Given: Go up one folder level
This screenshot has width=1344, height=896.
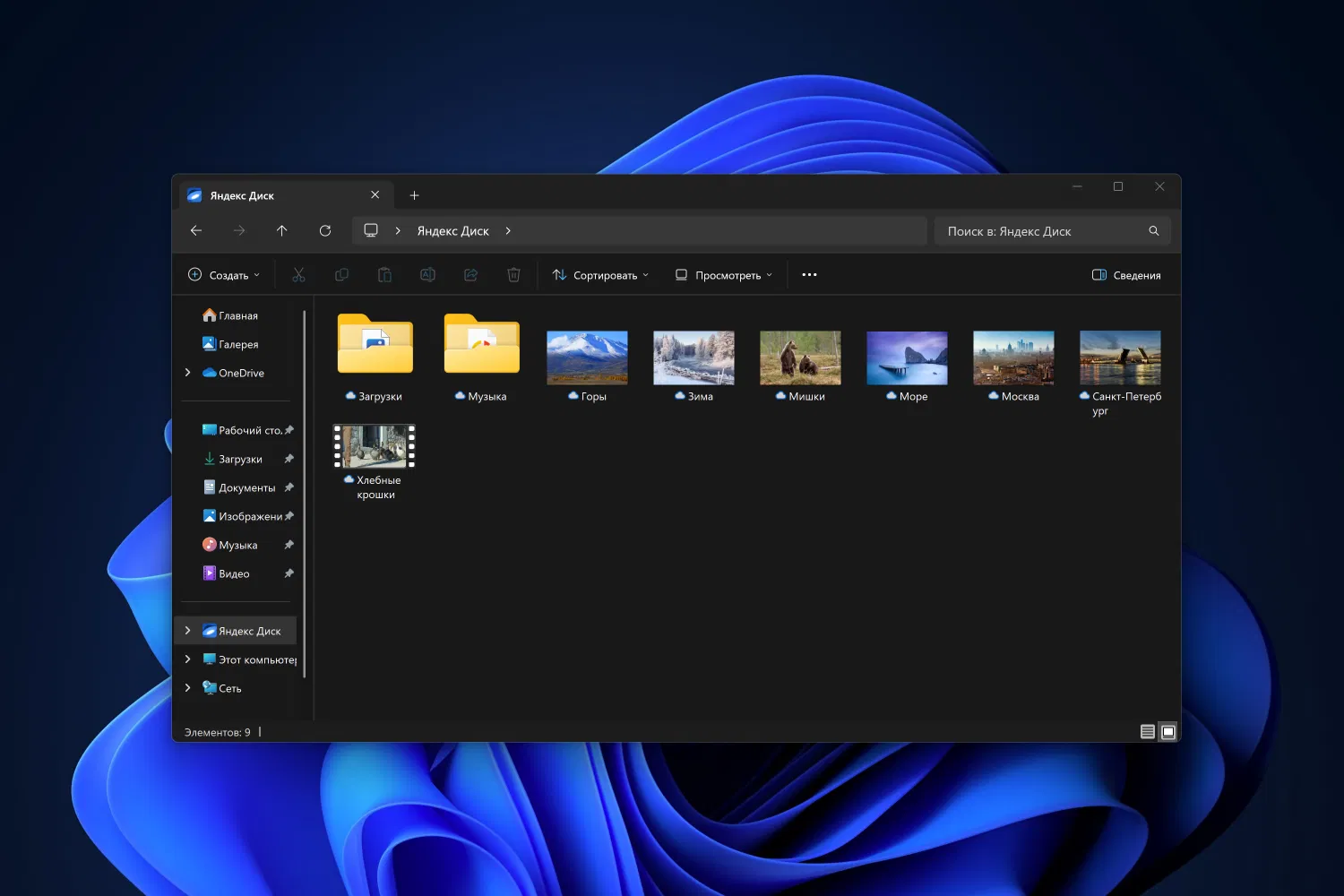Looking at the screenshot, I should (281, 231).
